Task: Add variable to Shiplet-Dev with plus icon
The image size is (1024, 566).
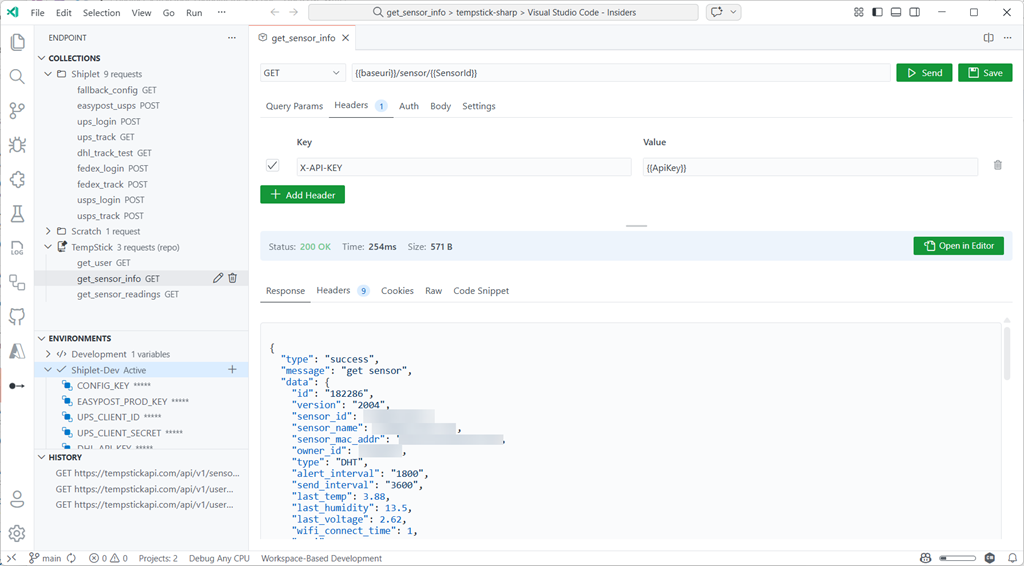Action: [232, 369]
